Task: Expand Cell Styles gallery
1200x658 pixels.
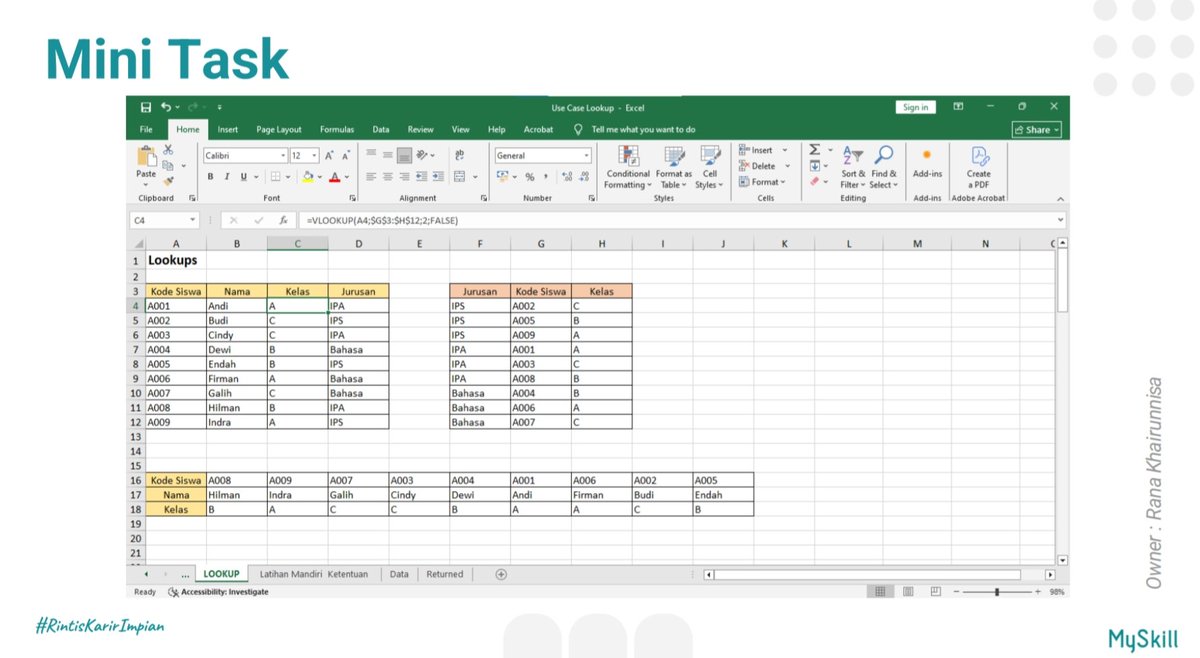Action: [x=709, y=167]
